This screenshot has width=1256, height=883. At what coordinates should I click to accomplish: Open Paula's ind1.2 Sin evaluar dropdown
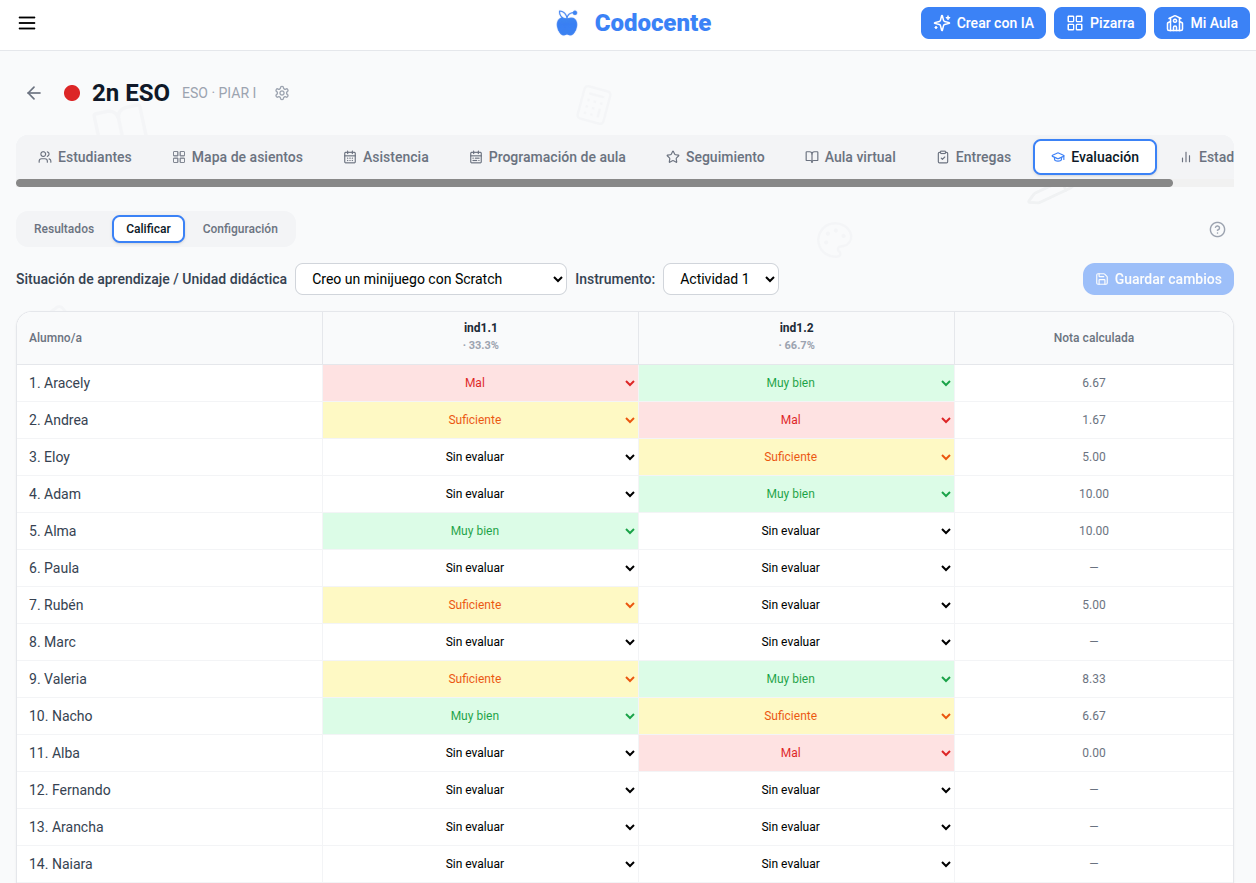tap(796, 568)
